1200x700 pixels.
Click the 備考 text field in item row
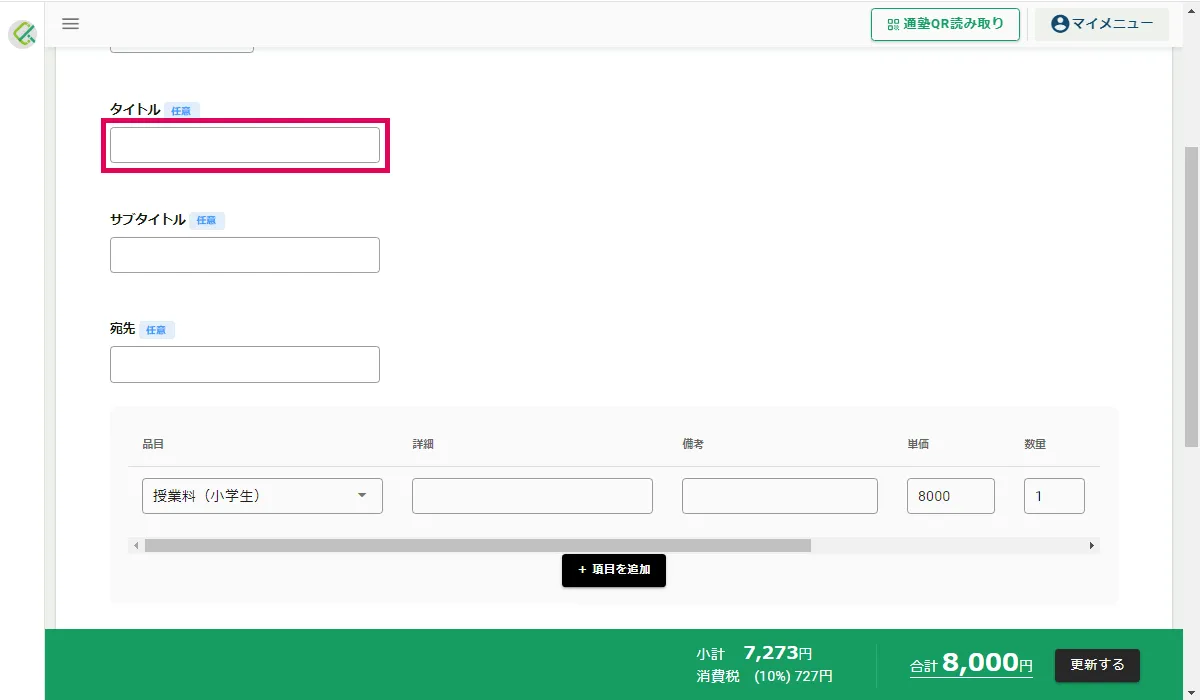coord(780,496)
